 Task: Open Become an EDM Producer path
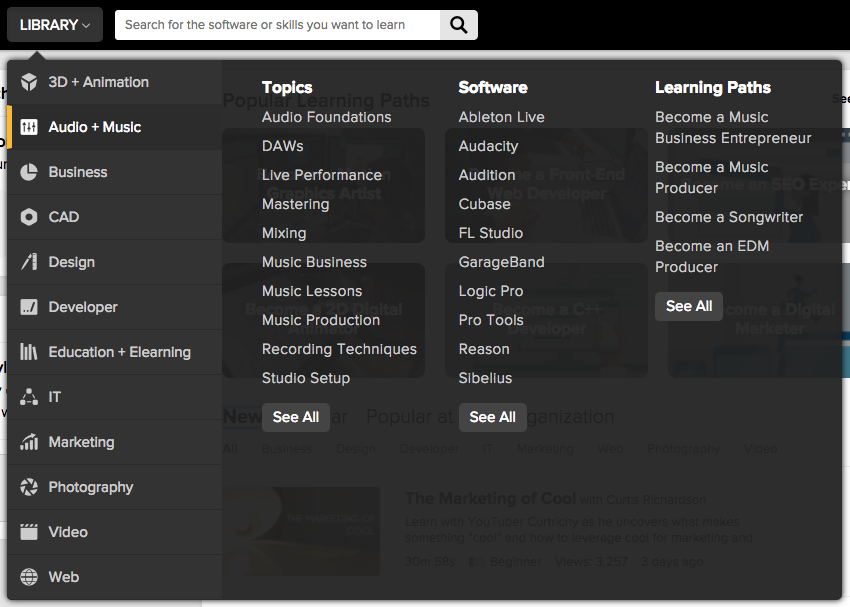(712, 257)
